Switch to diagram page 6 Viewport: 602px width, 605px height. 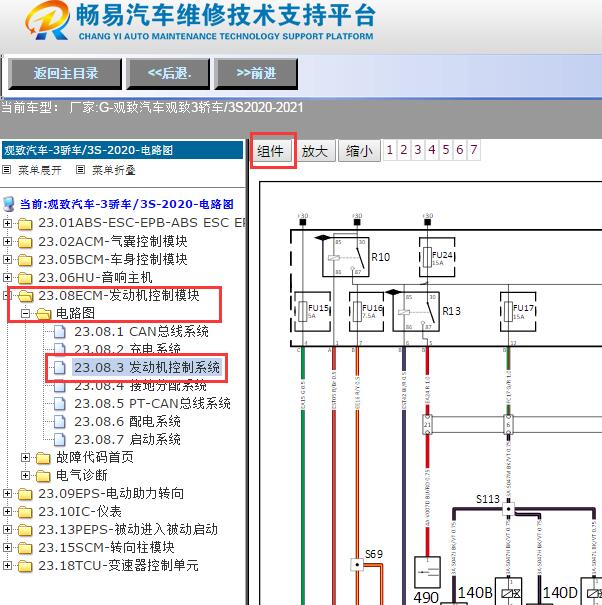460,150
